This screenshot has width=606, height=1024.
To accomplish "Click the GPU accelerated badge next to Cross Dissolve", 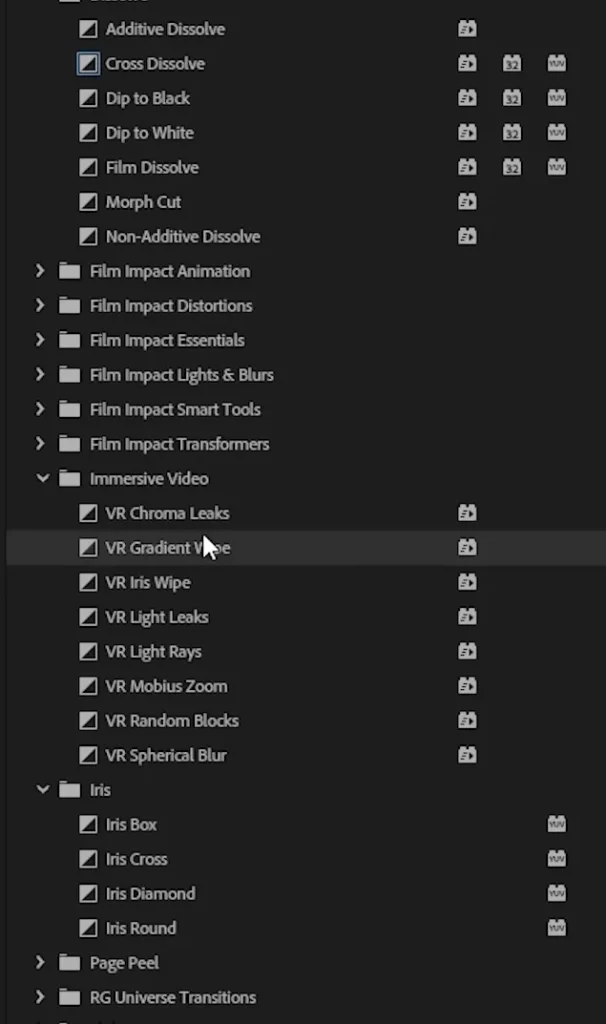I will pyautogui.click(x=466, y=63).
